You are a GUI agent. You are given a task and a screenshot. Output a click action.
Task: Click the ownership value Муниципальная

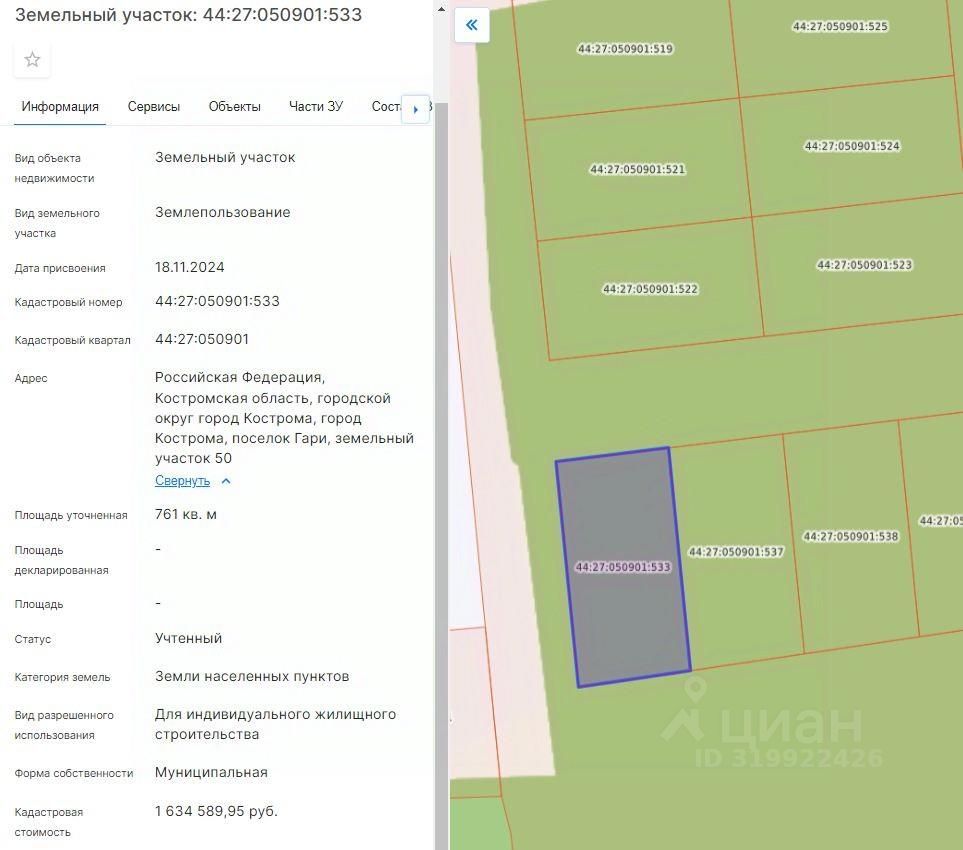coord(211,772)
